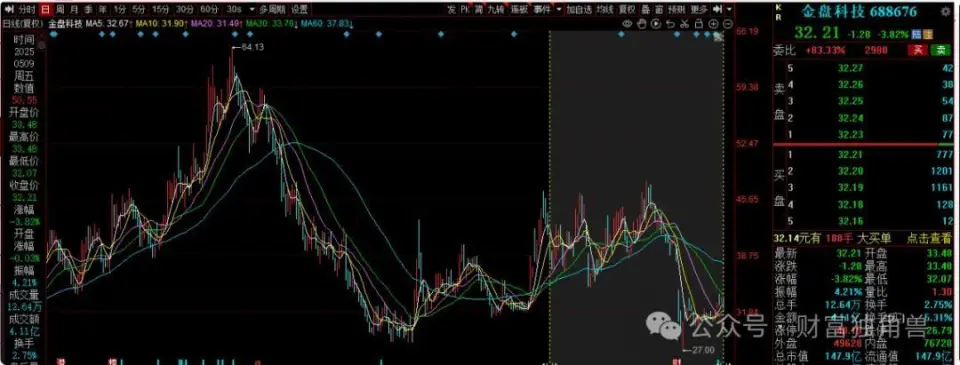This screenshot has height=365, width=960.
Task: Select the hand pan tool icon
Action: 642,23
